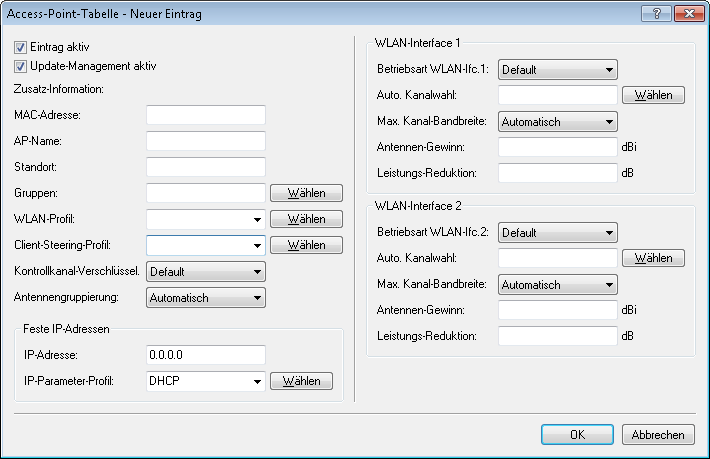710x459 pixels.
Task: Toggle Update-Management aktiv checkbox
Action: click(x=21, y=66)
